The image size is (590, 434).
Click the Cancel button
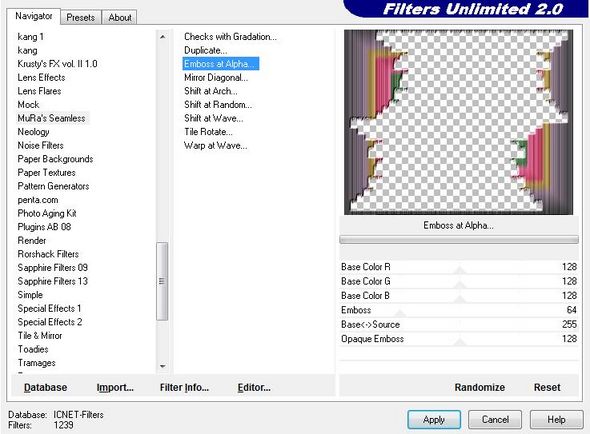pyautogui.click(x=495, y=419)
